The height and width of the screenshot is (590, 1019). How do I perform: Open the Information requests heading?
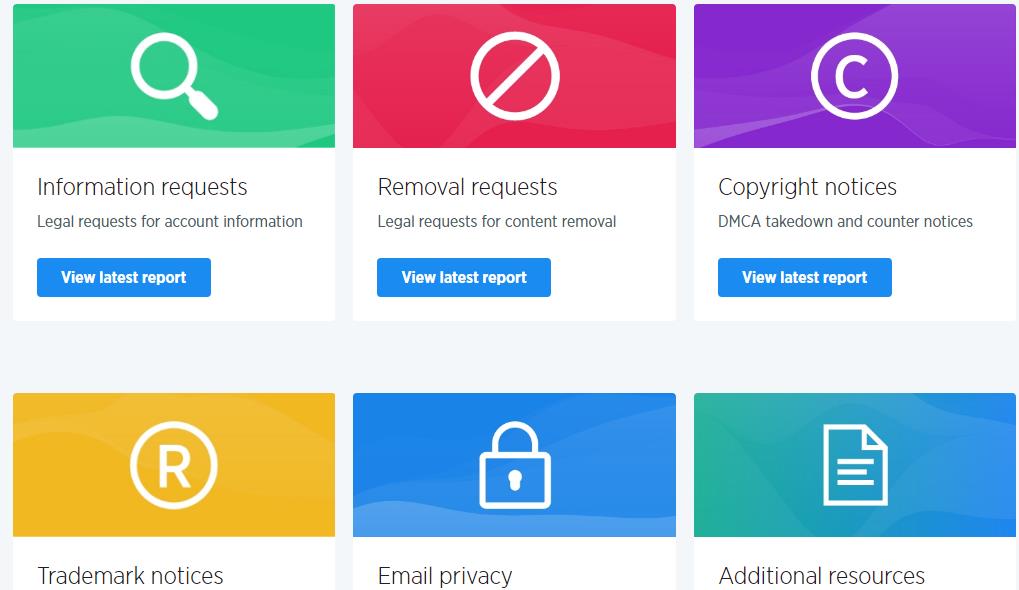coord(142,187)
